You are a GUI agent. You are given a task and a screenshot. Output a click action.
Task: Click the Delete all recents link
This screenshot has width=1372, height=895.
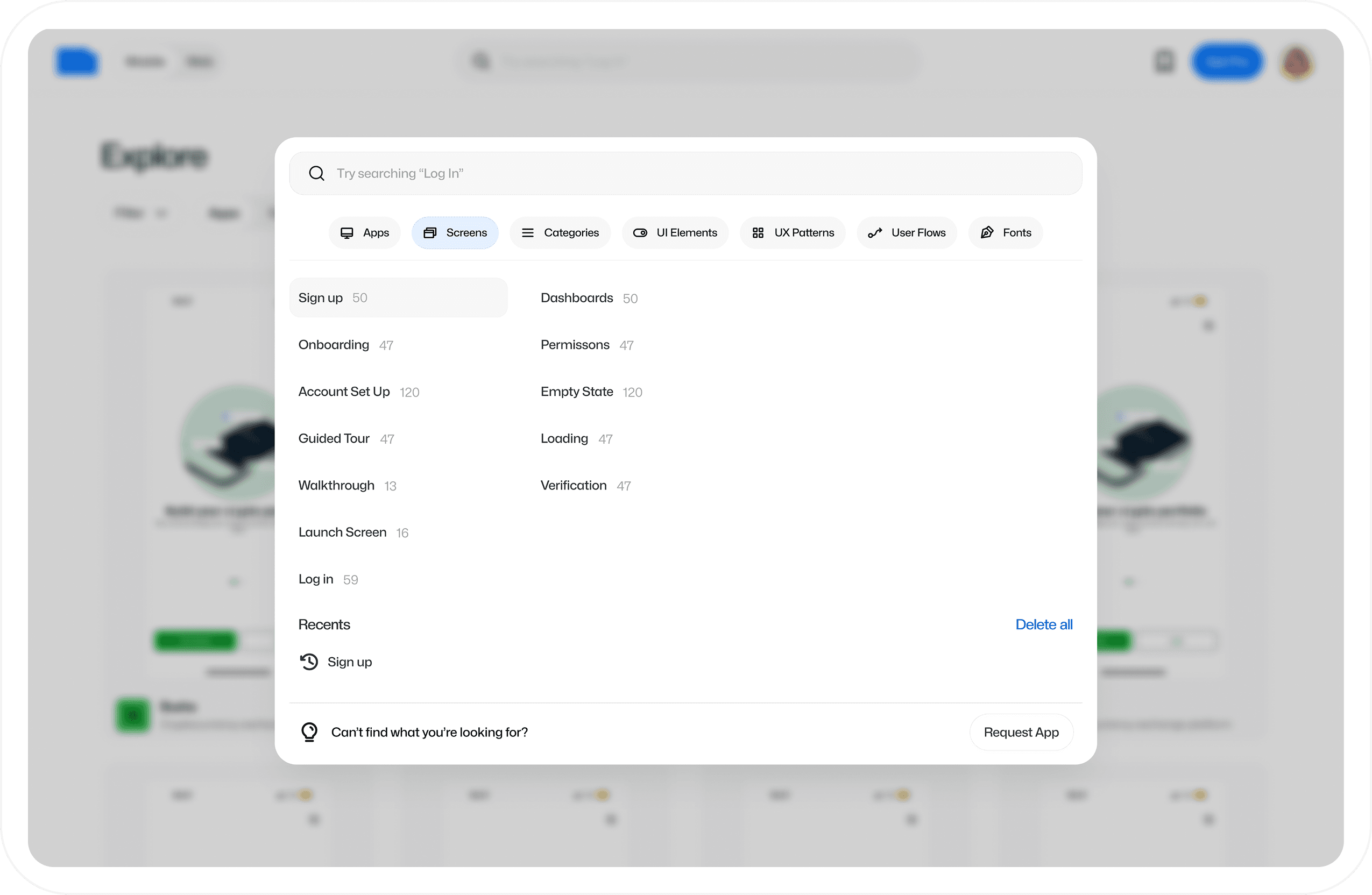pyautogui.click(x=1044, y=624)
